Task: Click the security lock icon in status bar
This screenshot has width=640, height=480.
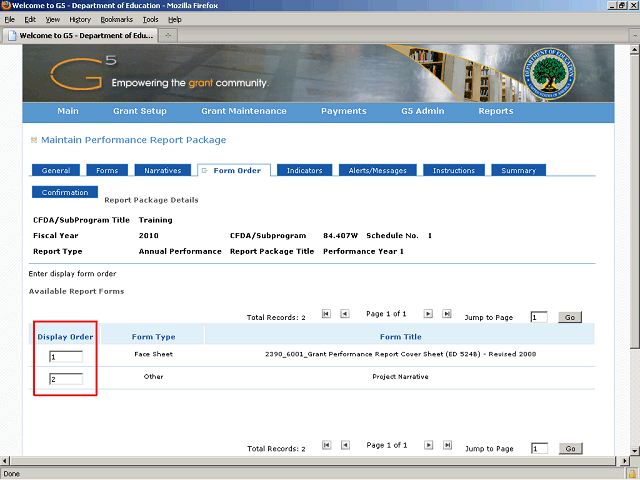Action: pos(632,474)
